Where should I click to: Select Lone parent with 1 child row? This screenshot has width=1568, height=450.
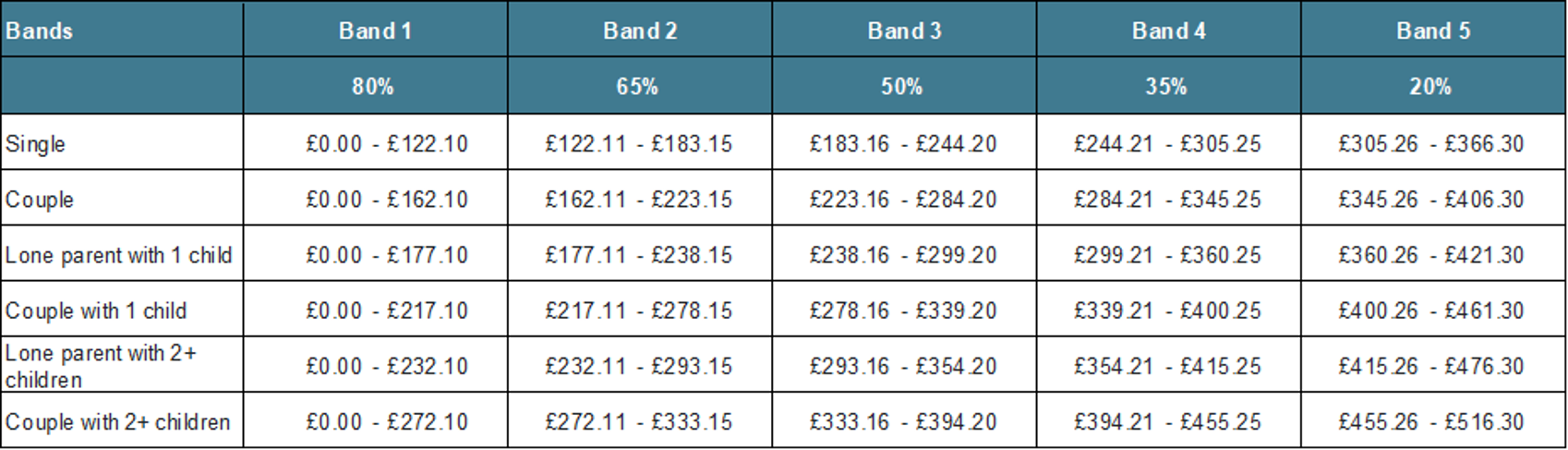coord(119,255)
